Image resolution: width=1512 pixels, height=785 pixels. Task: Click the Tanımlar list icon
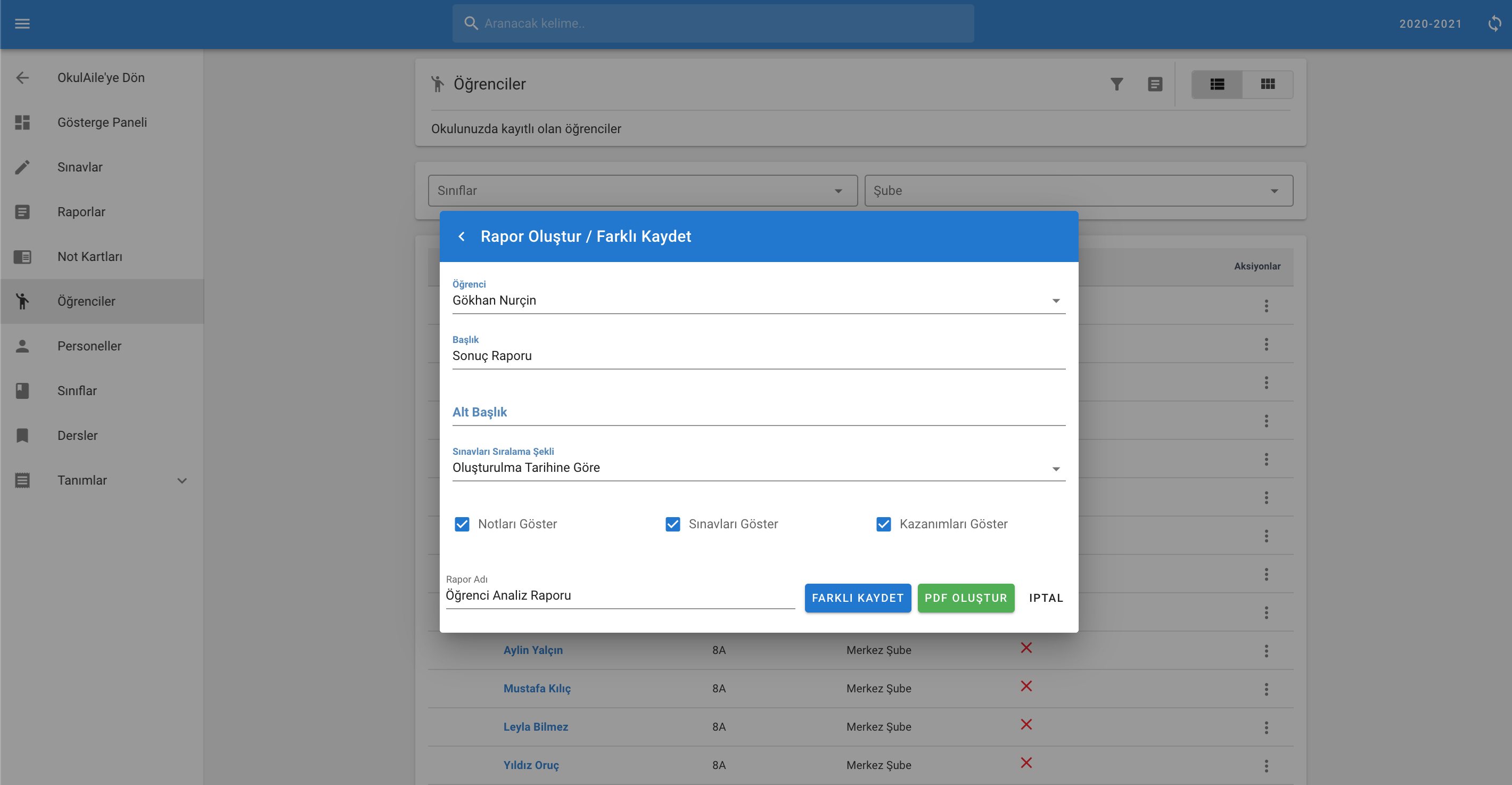click(x=22, y=480)
